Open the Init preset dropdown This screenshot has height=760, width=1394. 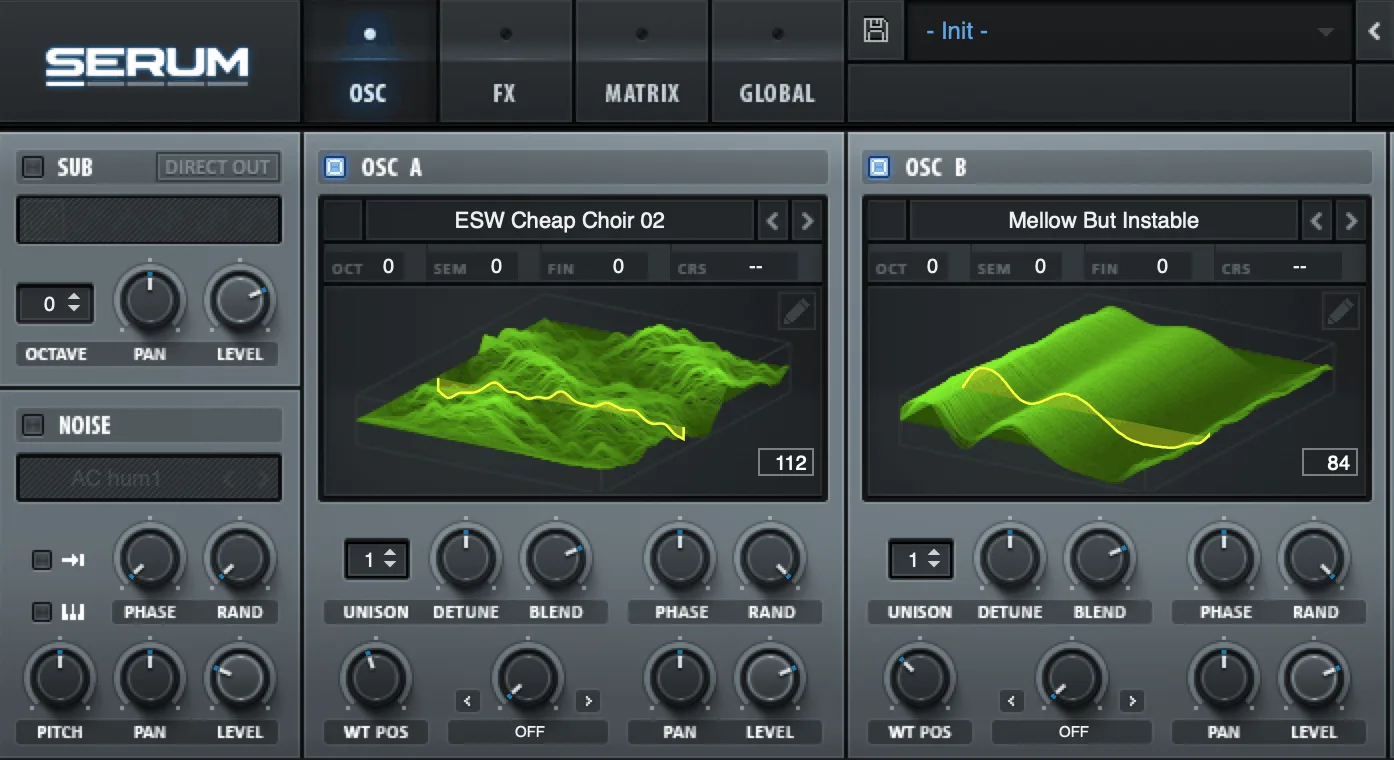(x=1128, y=31)
